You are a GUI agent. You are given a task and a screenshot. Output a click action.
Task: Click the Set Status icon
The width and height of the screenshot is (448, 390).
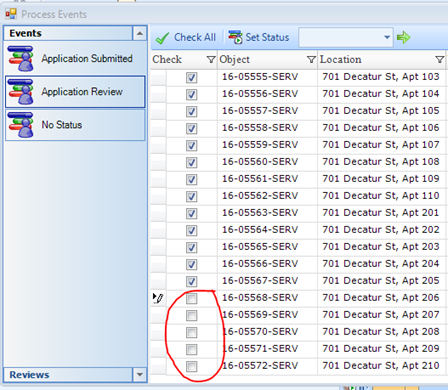pyautogui.click(x=235, y=37)
